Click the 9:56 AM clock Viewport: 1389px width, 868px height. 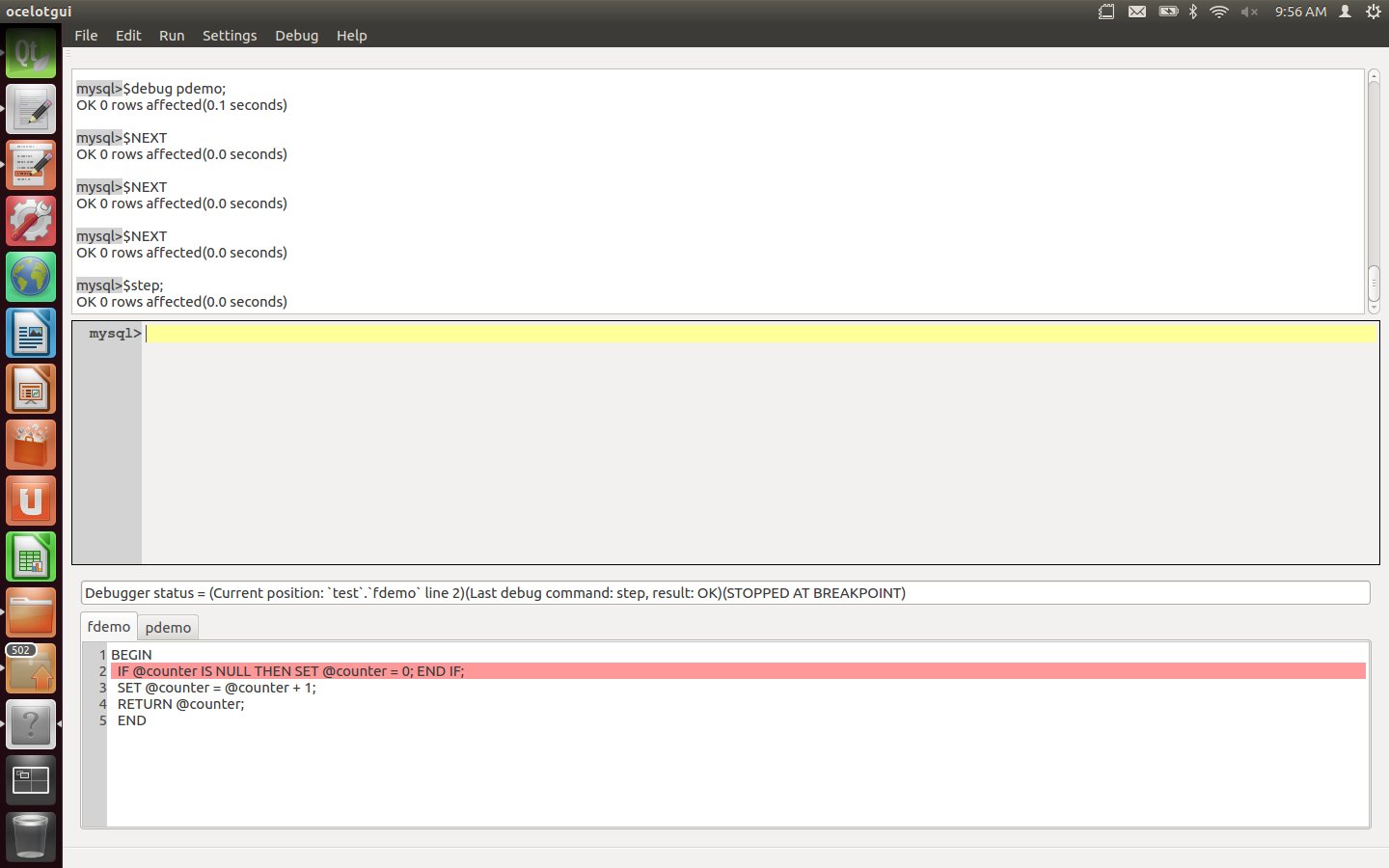click(x=1300, y=12)
